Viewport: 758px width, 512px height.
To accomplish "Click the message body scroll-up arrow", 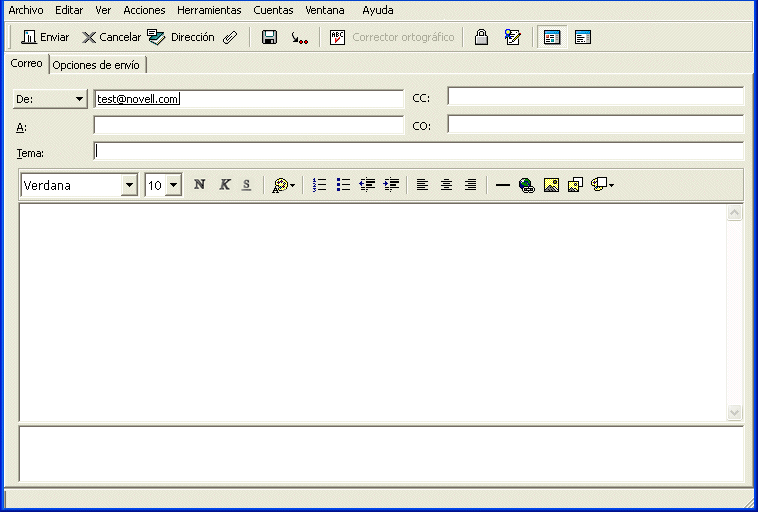I will pyautogui.click(x=734, y=213).
